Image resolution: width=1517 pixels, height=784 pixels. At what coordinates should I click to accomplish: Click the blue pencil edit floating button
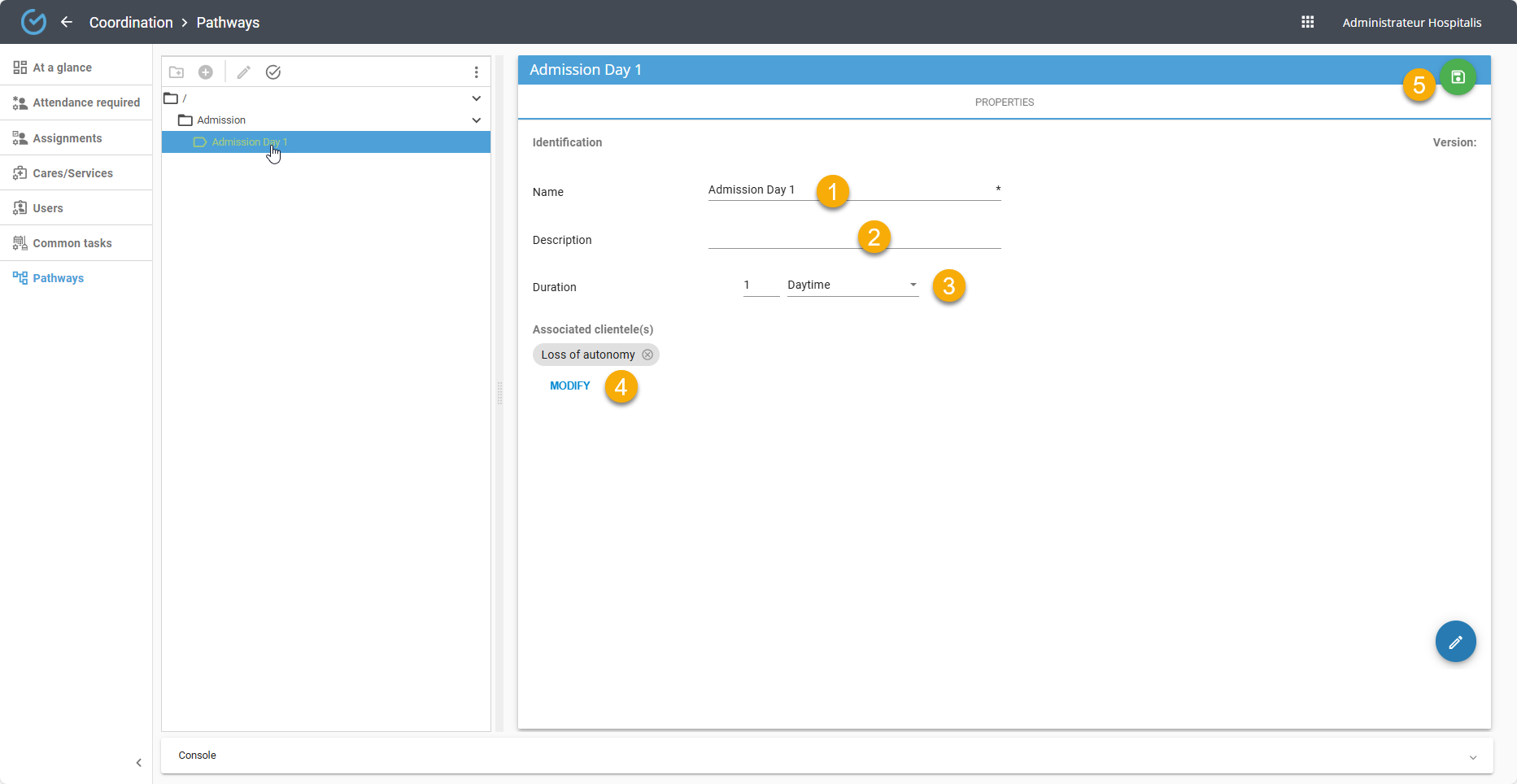(x=1455, y=642)
